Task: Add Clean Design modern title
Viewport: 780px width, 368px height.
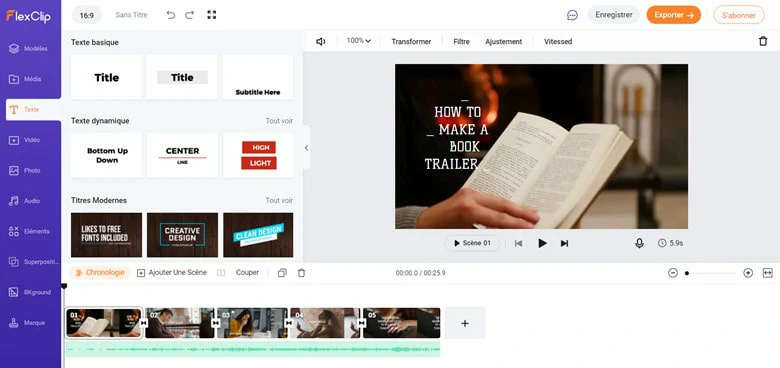Action: (x=258, y=235)
